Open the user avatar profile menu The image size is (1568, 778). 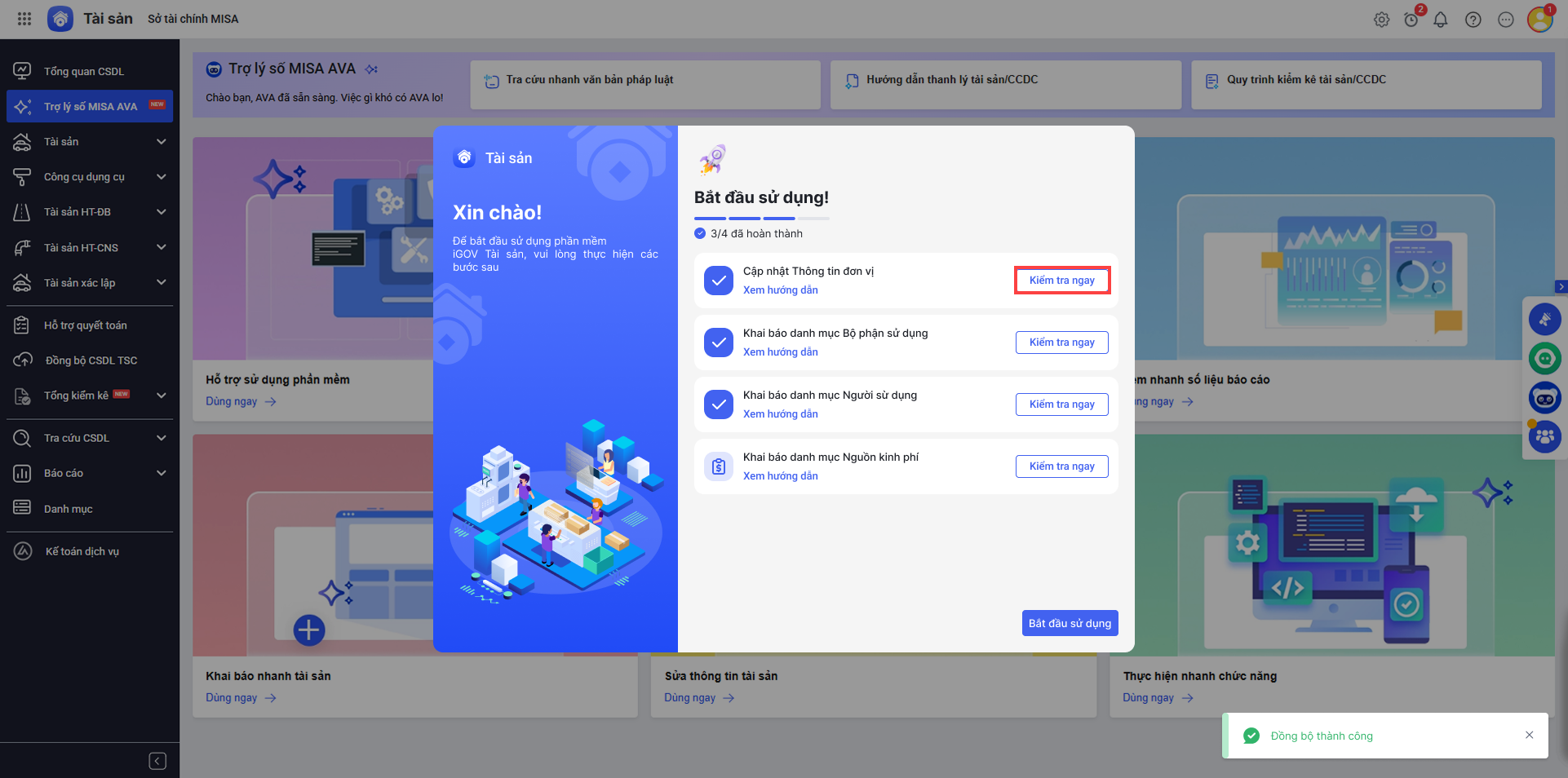[x=1540, y=19]
